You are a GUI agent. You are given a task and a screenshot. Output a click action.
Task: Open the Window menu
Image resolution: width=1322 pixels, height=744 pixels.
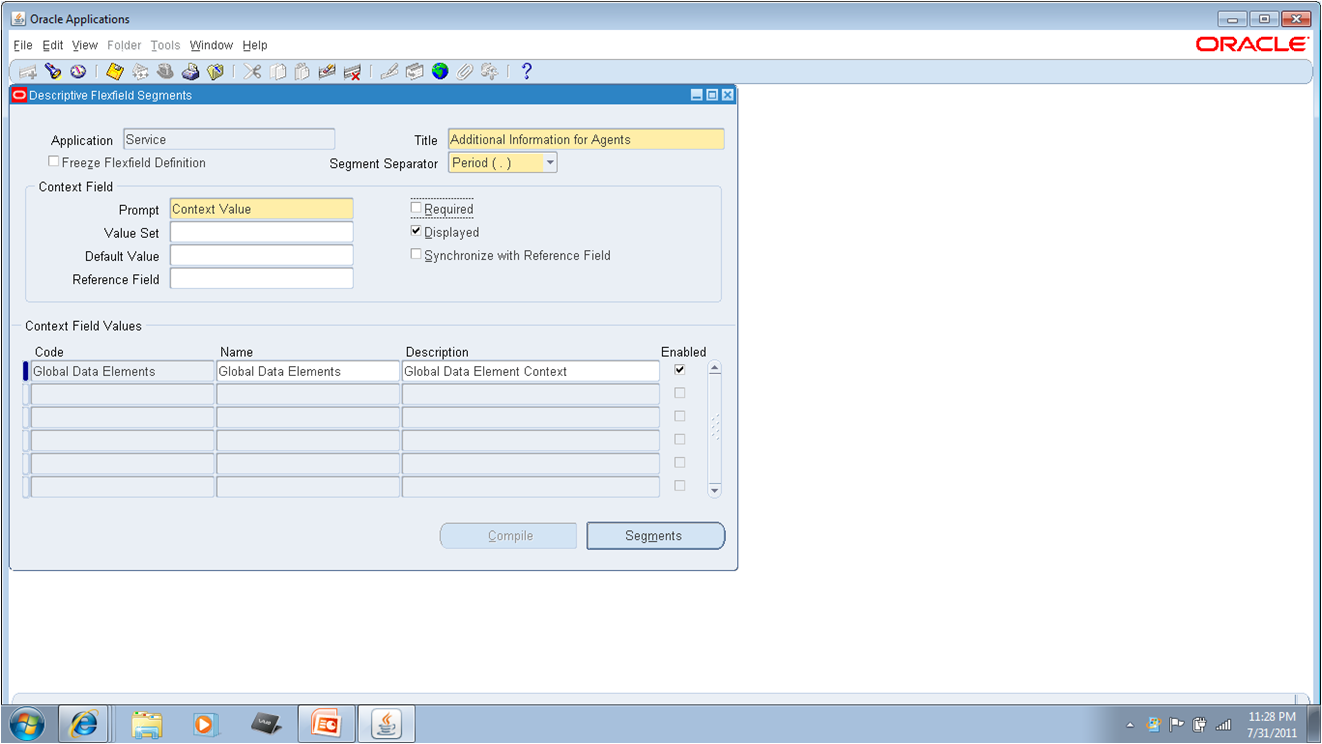(x=211, y=45)
